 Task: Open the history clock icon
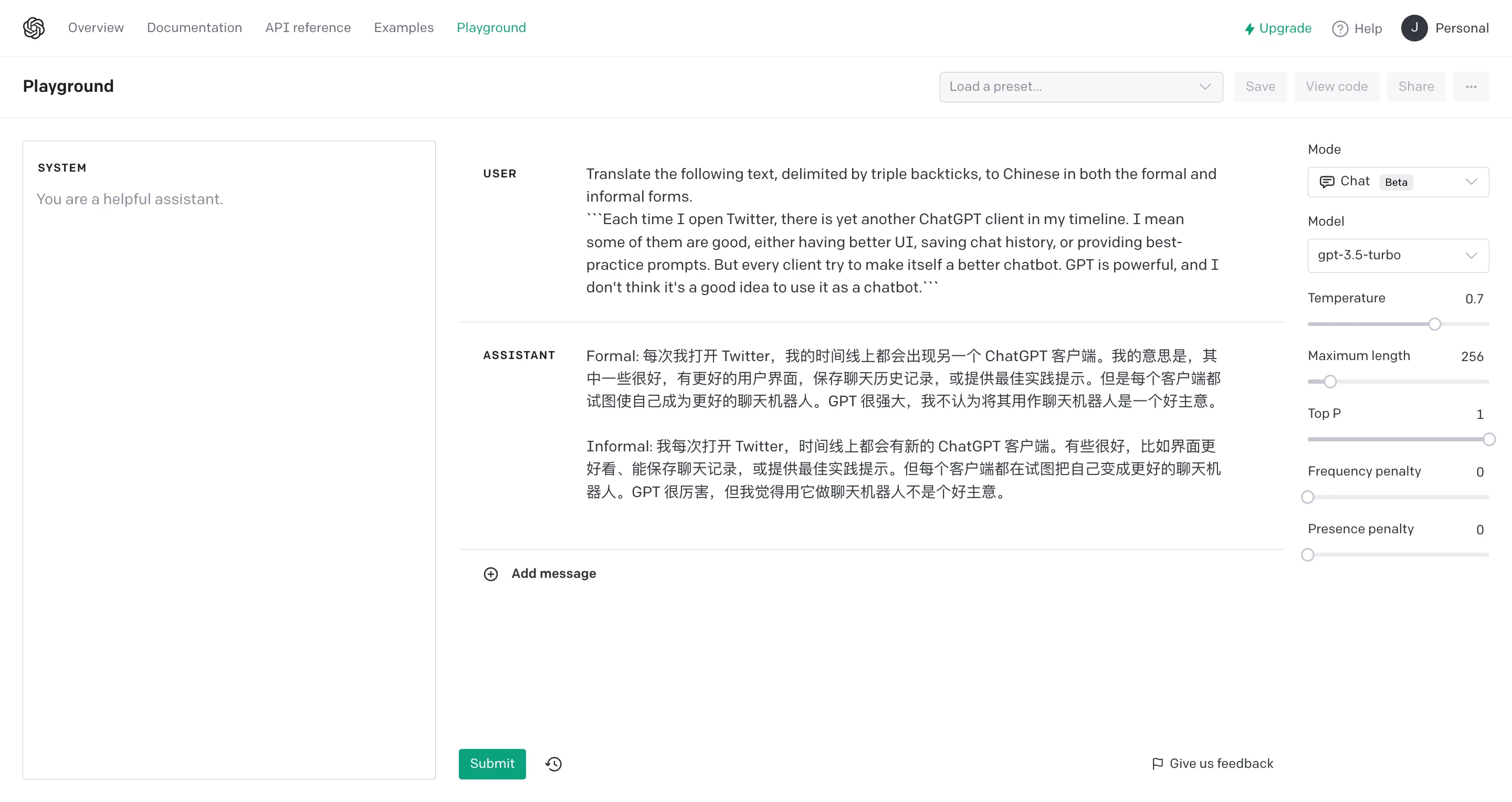(x=553, y=764)
